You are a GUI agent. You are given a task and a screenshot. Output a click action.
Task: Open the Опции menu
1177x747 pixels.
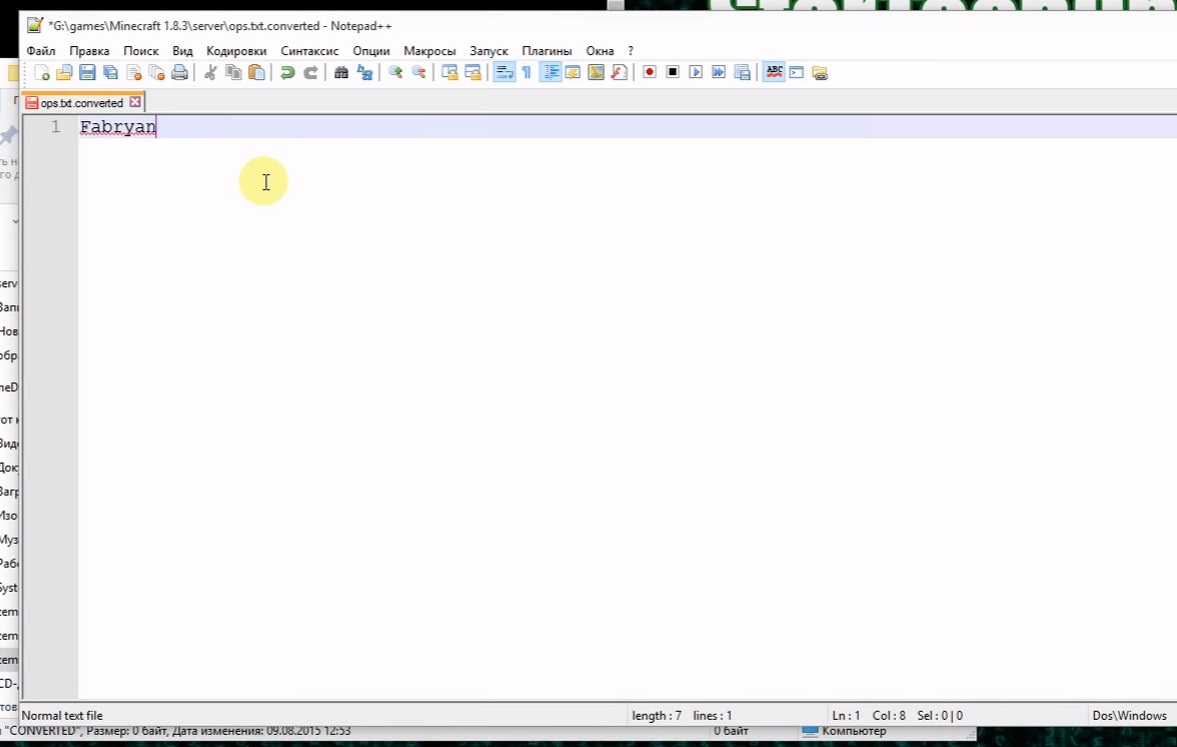click(371, 51)
